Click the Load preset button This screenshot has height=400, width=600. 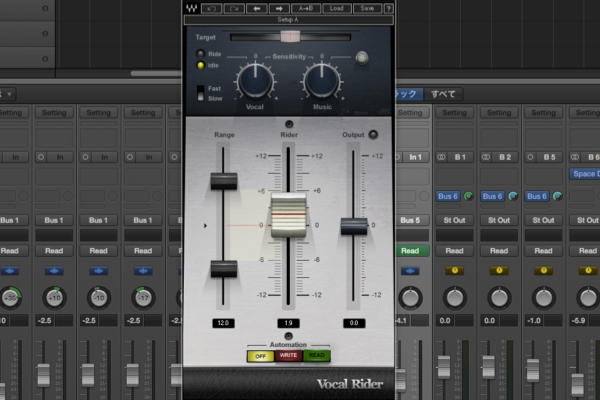coord(337,8)
